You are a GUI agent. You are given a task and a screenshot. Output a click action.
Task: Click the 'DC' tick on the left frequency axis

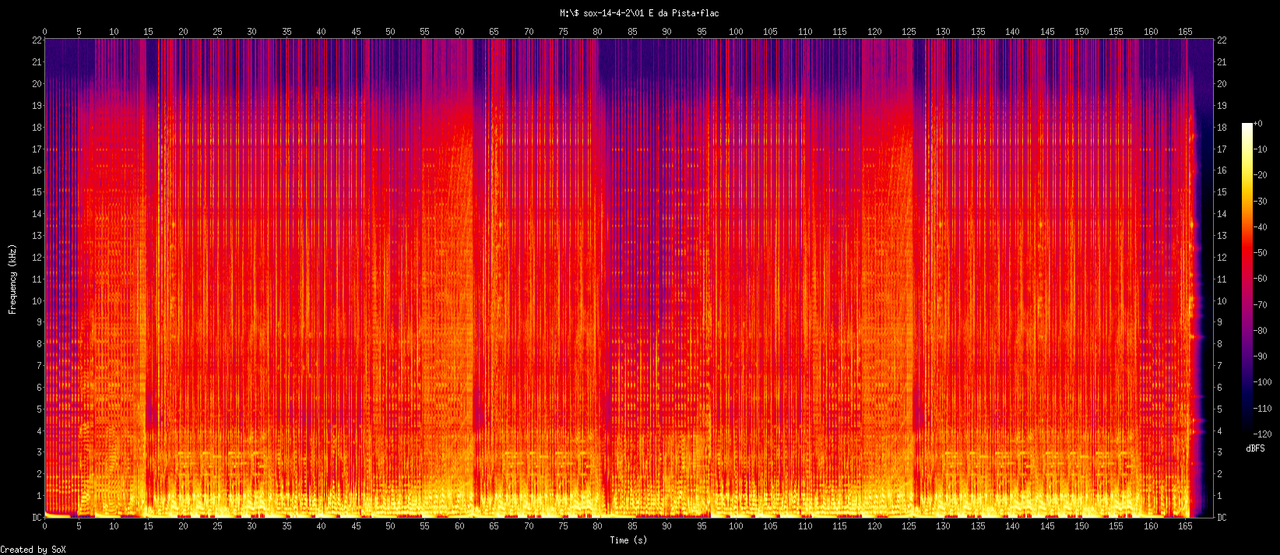[x=36, y=517]
